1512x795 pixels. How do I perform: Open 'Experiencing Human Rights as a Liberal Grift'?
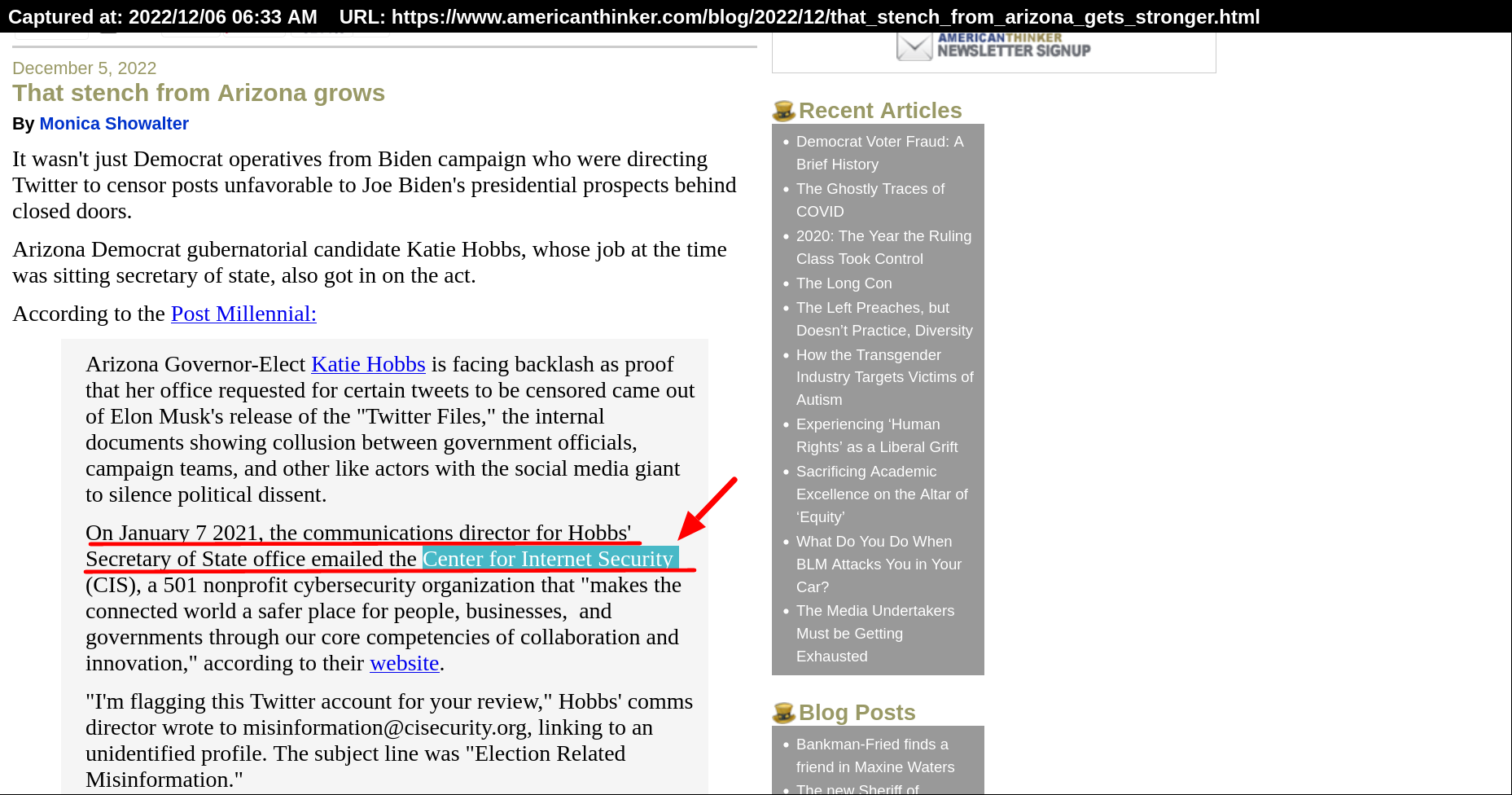(877, 436)
